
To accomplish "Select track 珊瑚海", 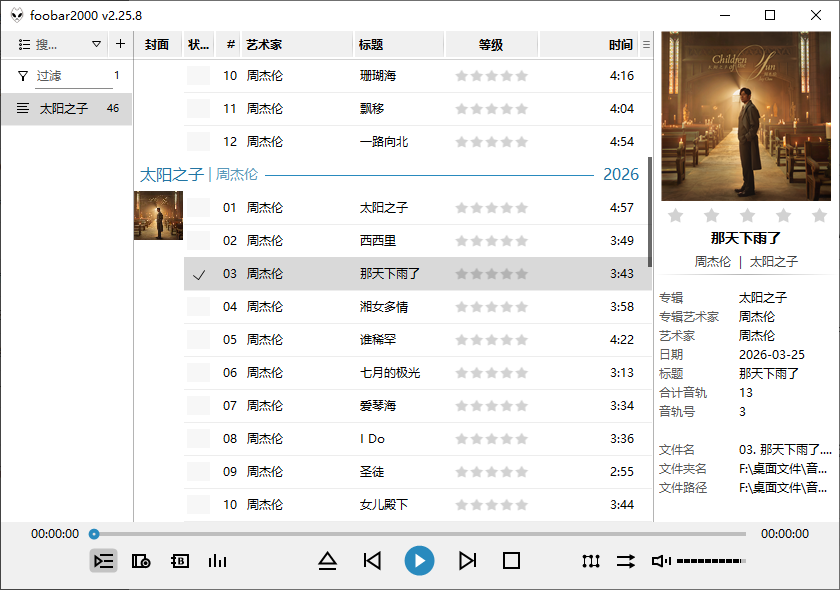I will pyautogui.click(x=418, y=76).
